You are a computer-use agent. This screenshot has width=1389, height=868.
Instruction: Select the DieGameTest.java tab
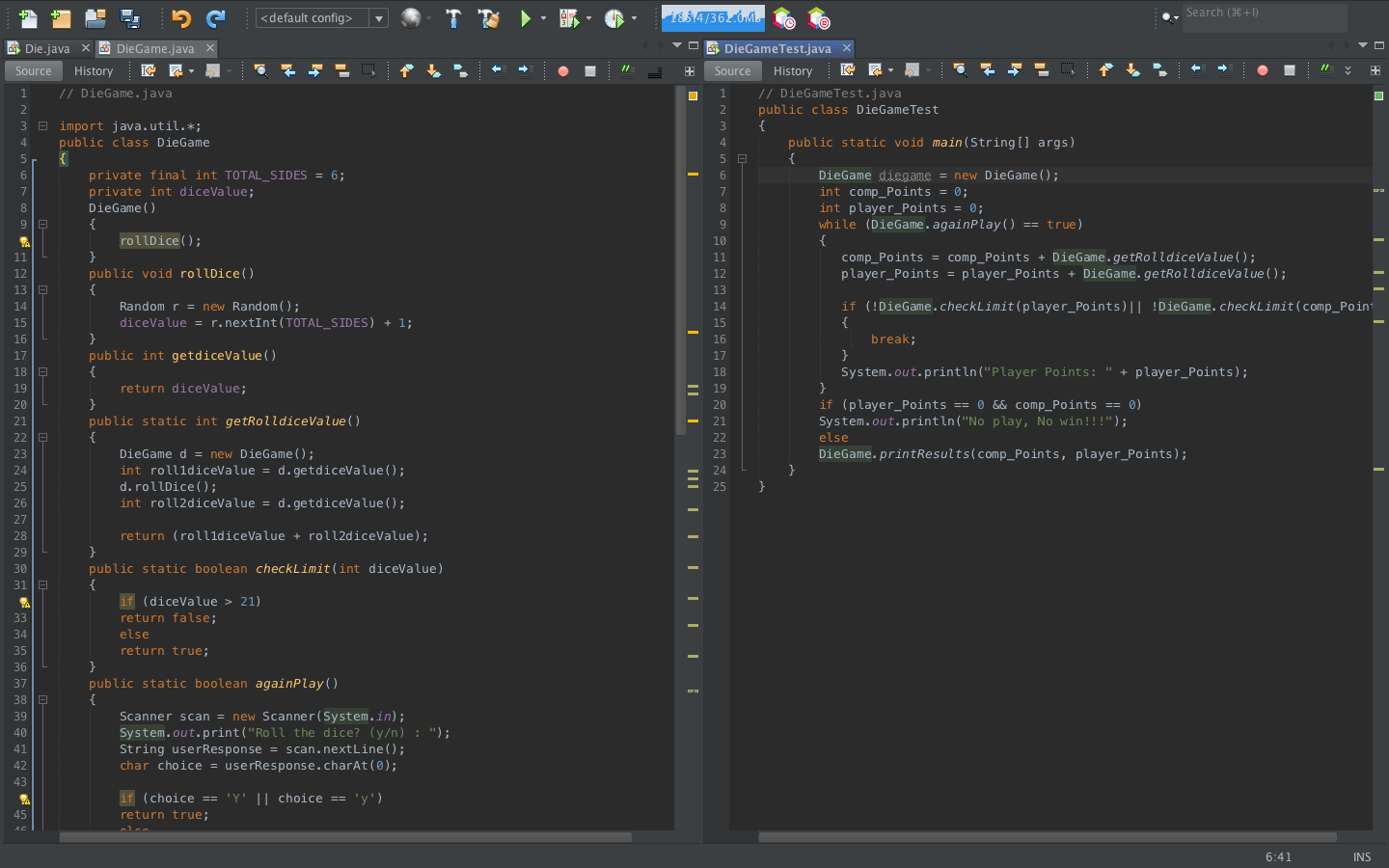(777, 48)
